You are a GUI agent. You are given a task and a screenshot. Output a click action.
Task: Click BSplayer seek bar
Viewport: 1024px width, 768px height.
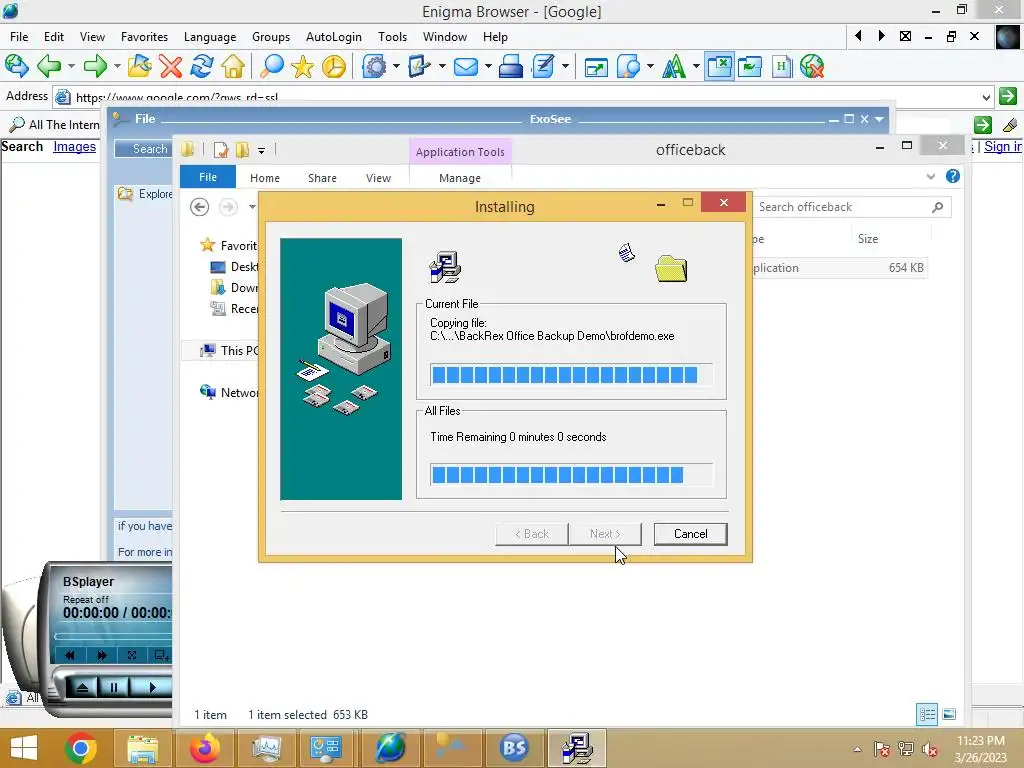pyautogui.click(x=113, y=635)
